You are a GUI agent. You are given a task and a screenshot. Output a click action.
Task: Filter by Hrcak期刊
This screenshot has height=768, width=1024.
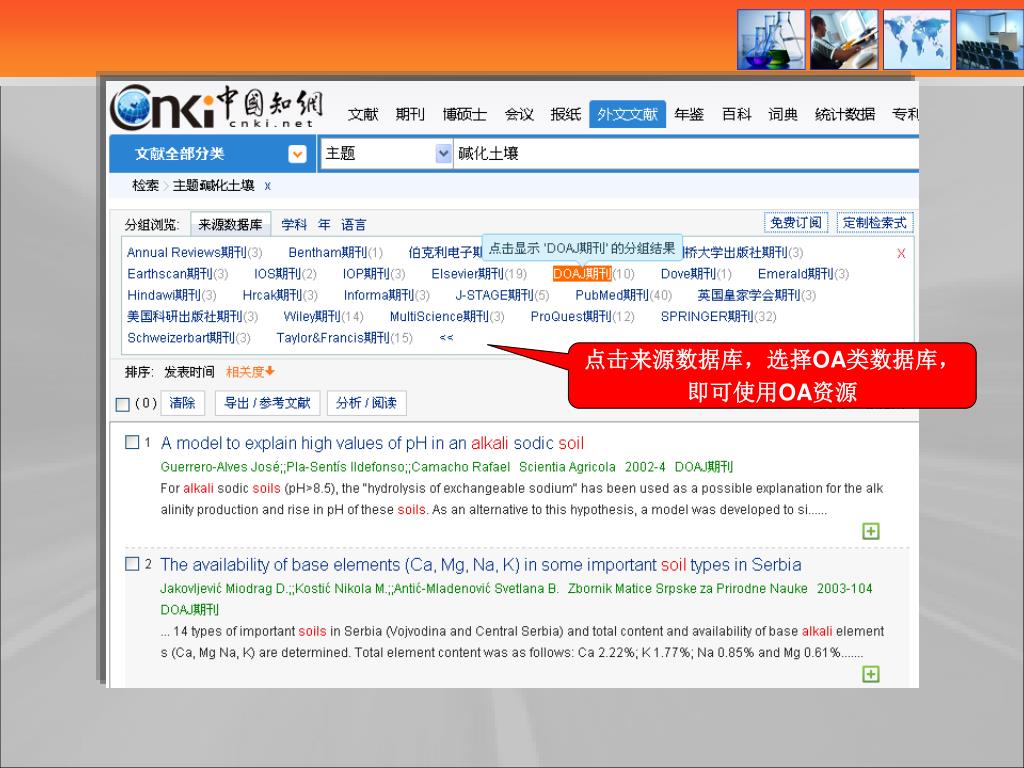pos(272,295)
